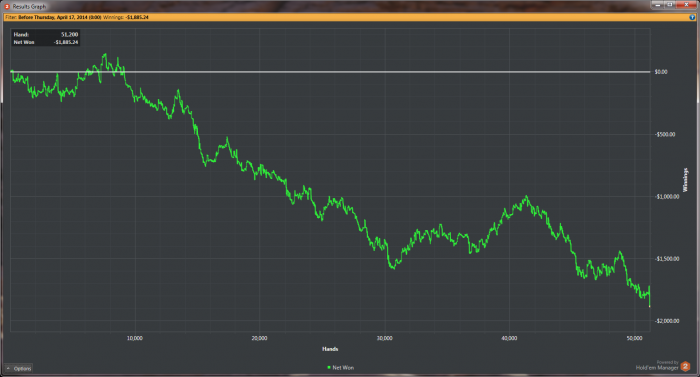Click the 20,000 hands axis label
The height and width of the screenshot is (377, 700).
click(259, 338)
